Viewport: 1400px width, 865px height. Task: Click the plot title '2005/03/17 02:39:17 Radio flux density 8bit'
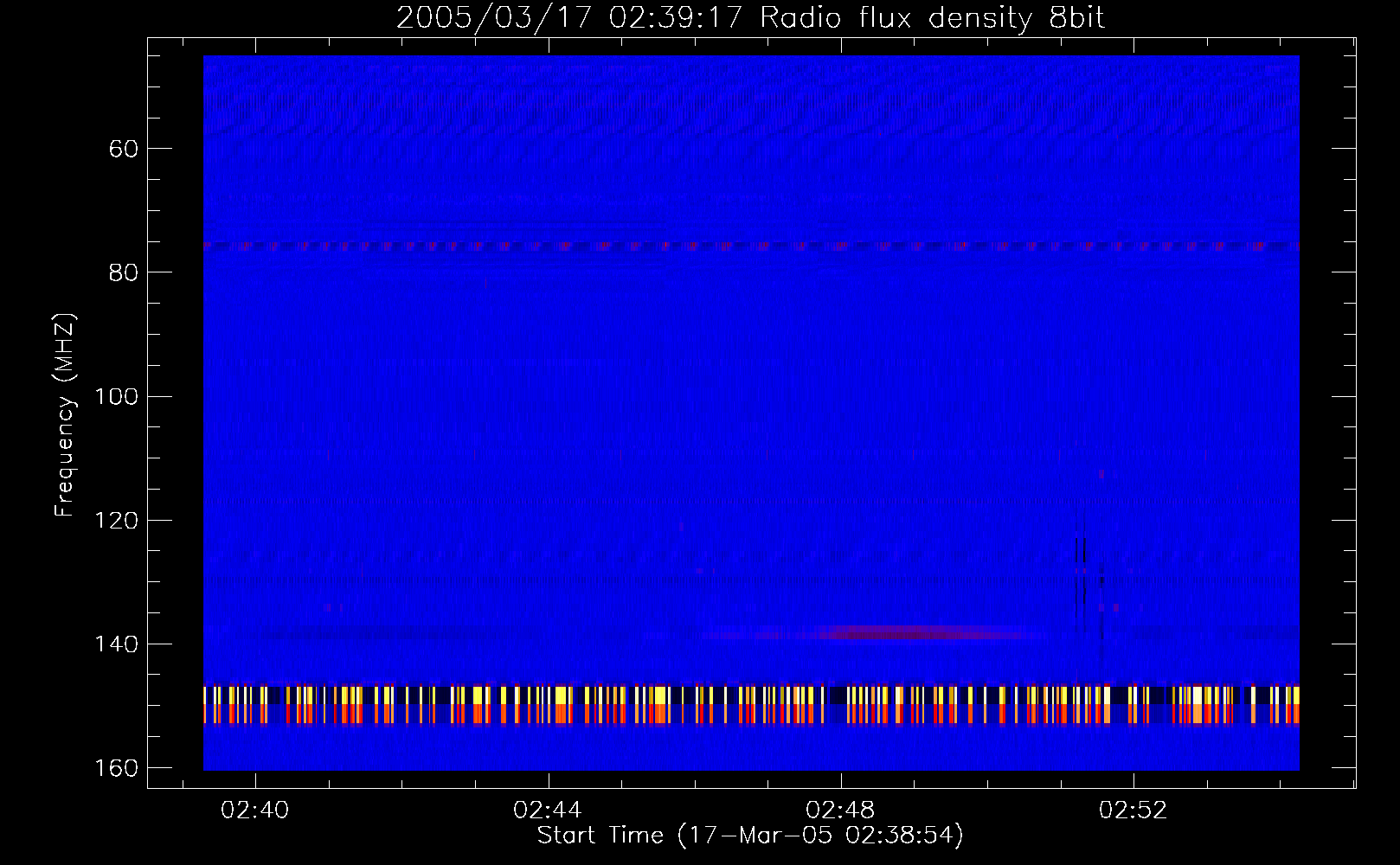click(x=750, y=17)
